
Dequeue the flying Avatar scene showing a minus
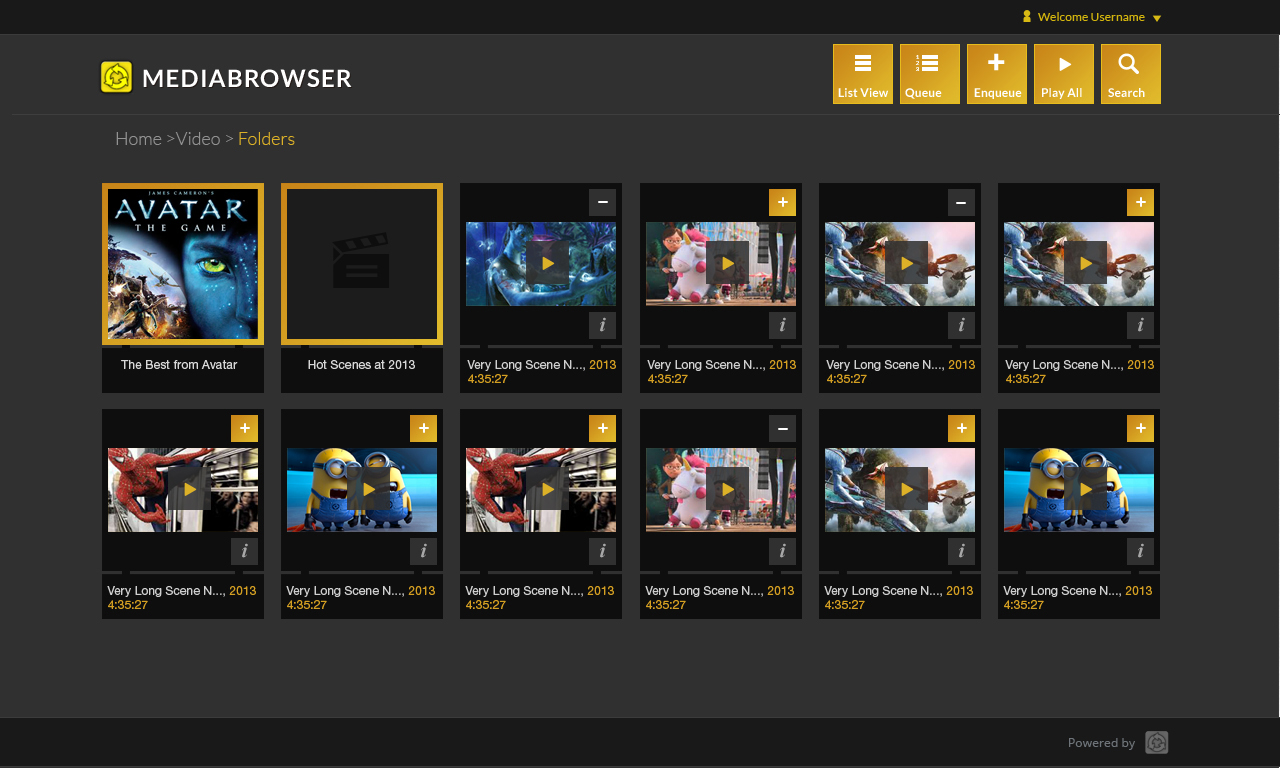pyautogui.click(x=961, y=202)
